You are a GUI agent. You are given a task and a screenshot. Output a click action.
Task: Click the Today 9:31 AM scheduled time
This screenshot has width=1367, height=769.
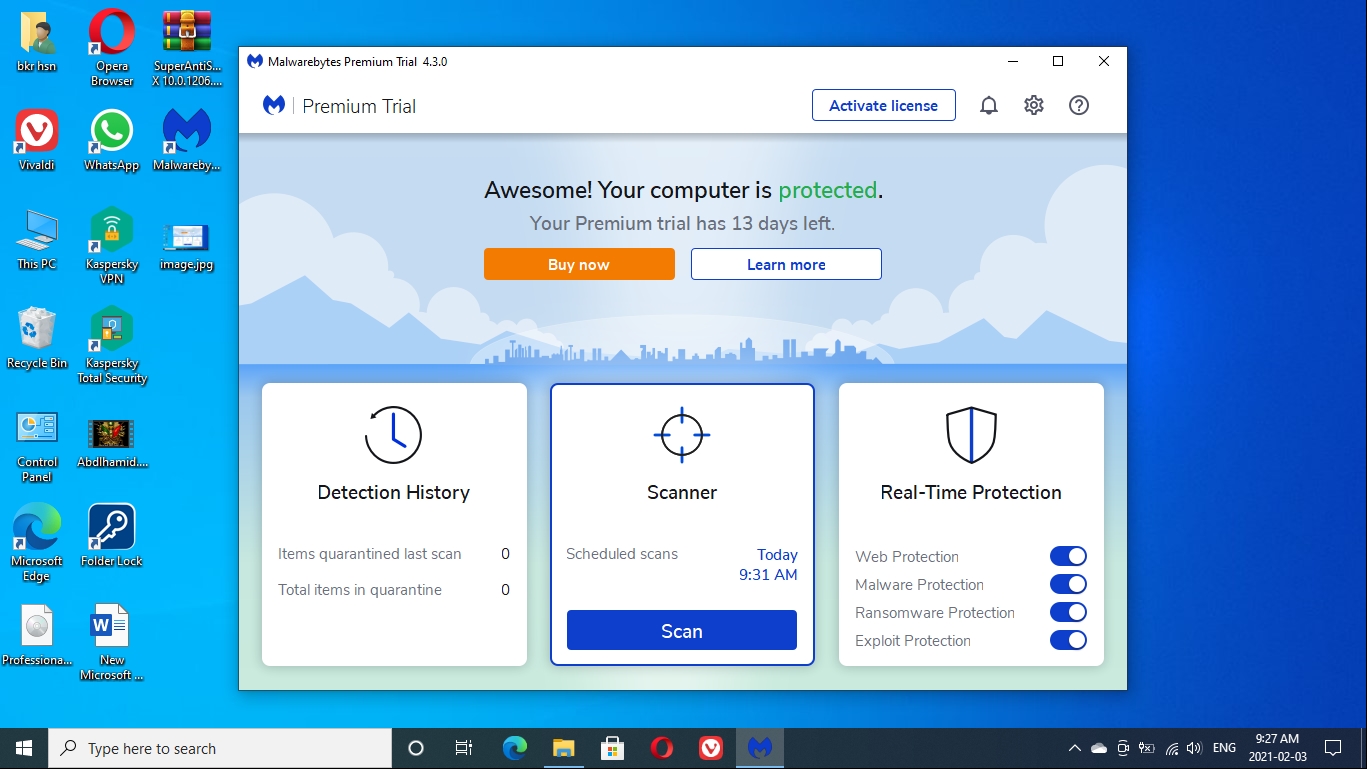point(768,565)
